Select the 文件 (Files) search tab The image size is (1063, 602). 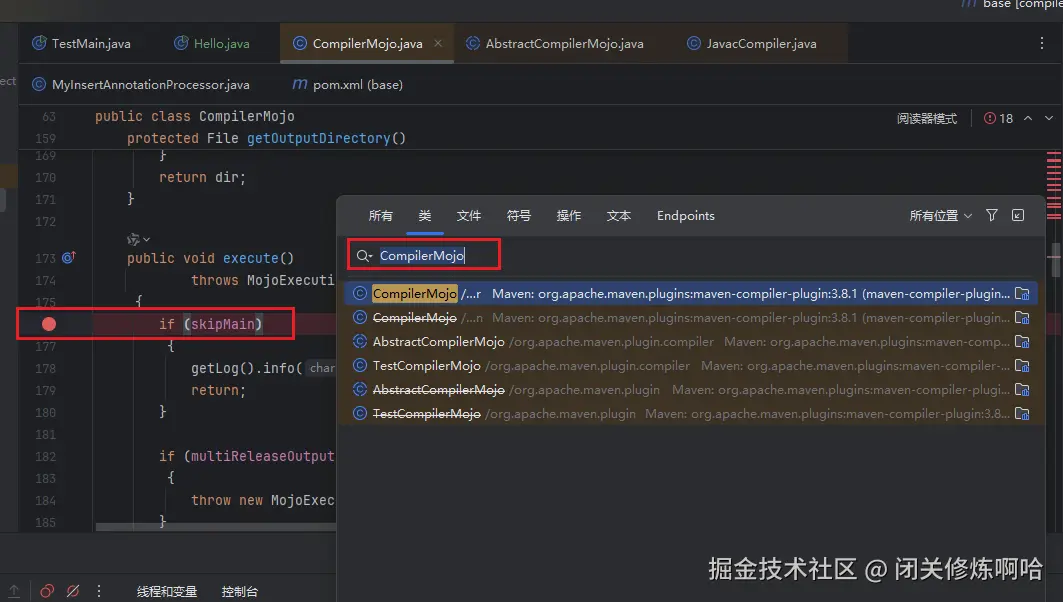coord(468,216)
